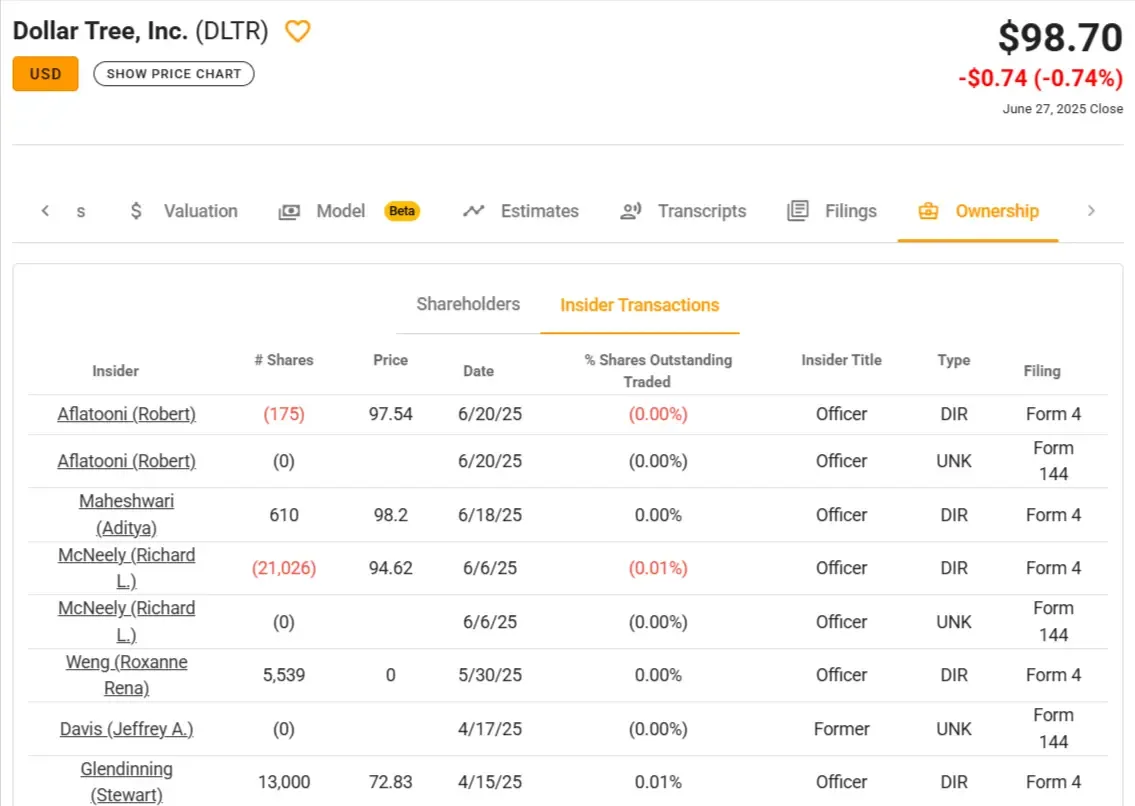
Task: Go to the Transcripts tab
Action: coord(702,211)
